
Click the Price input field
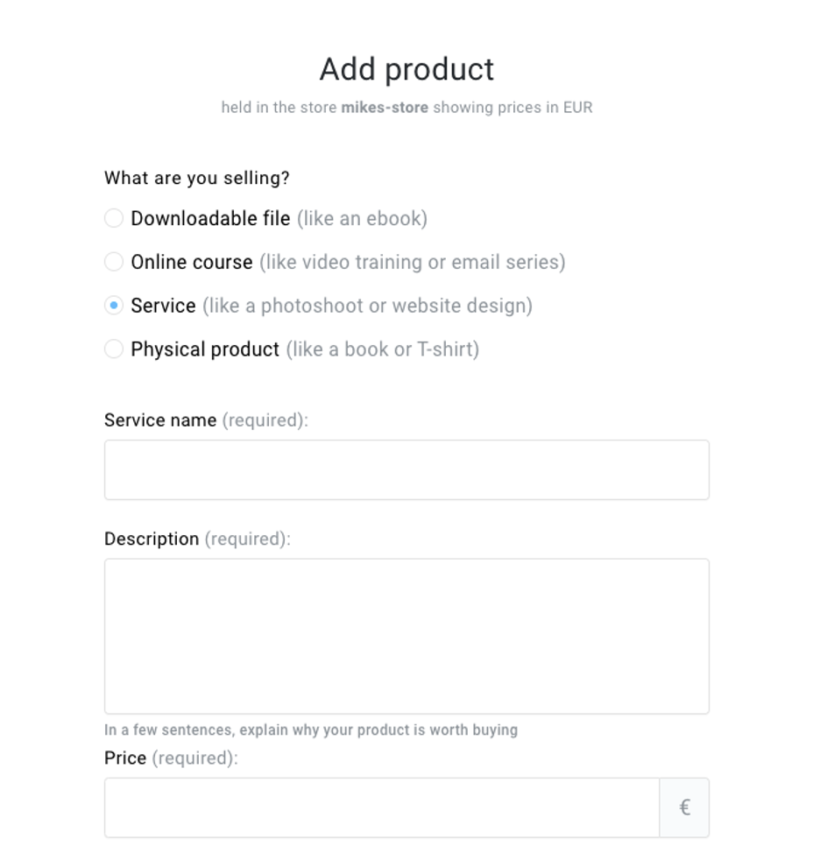click(380, 807)
